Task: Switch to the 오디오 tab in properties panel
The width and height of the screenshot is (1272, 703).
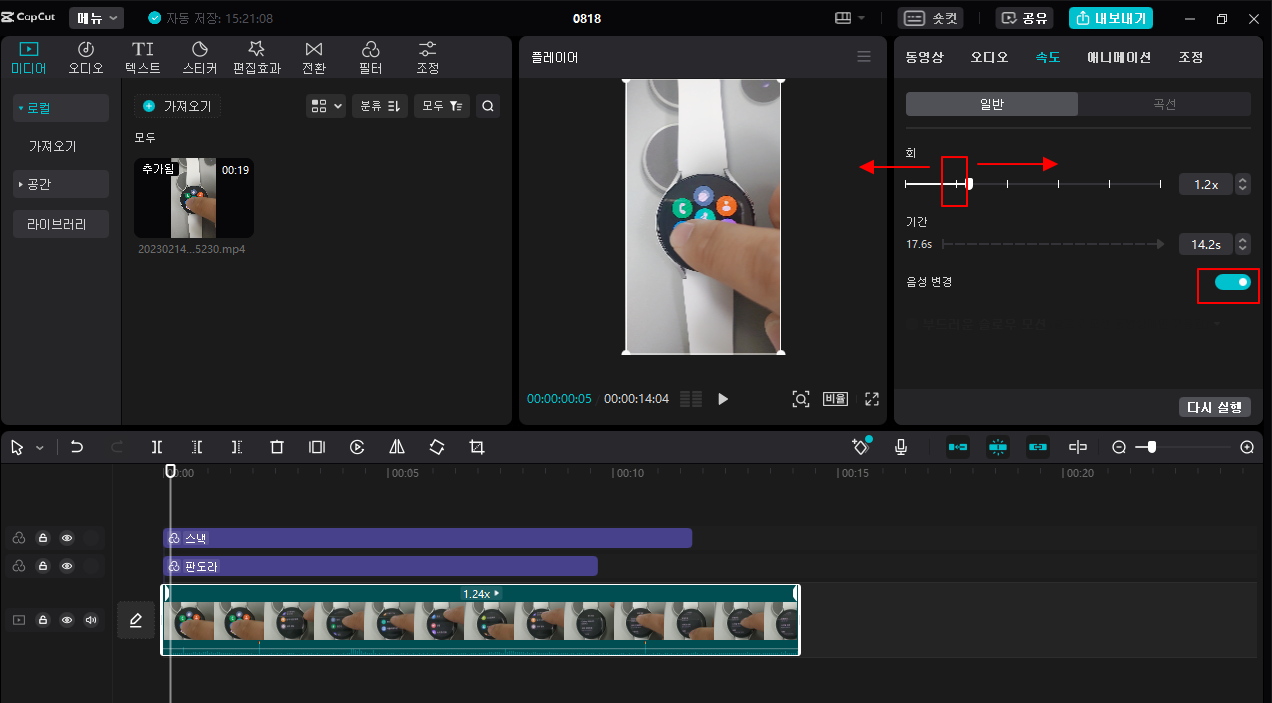Action: (990, 57)
